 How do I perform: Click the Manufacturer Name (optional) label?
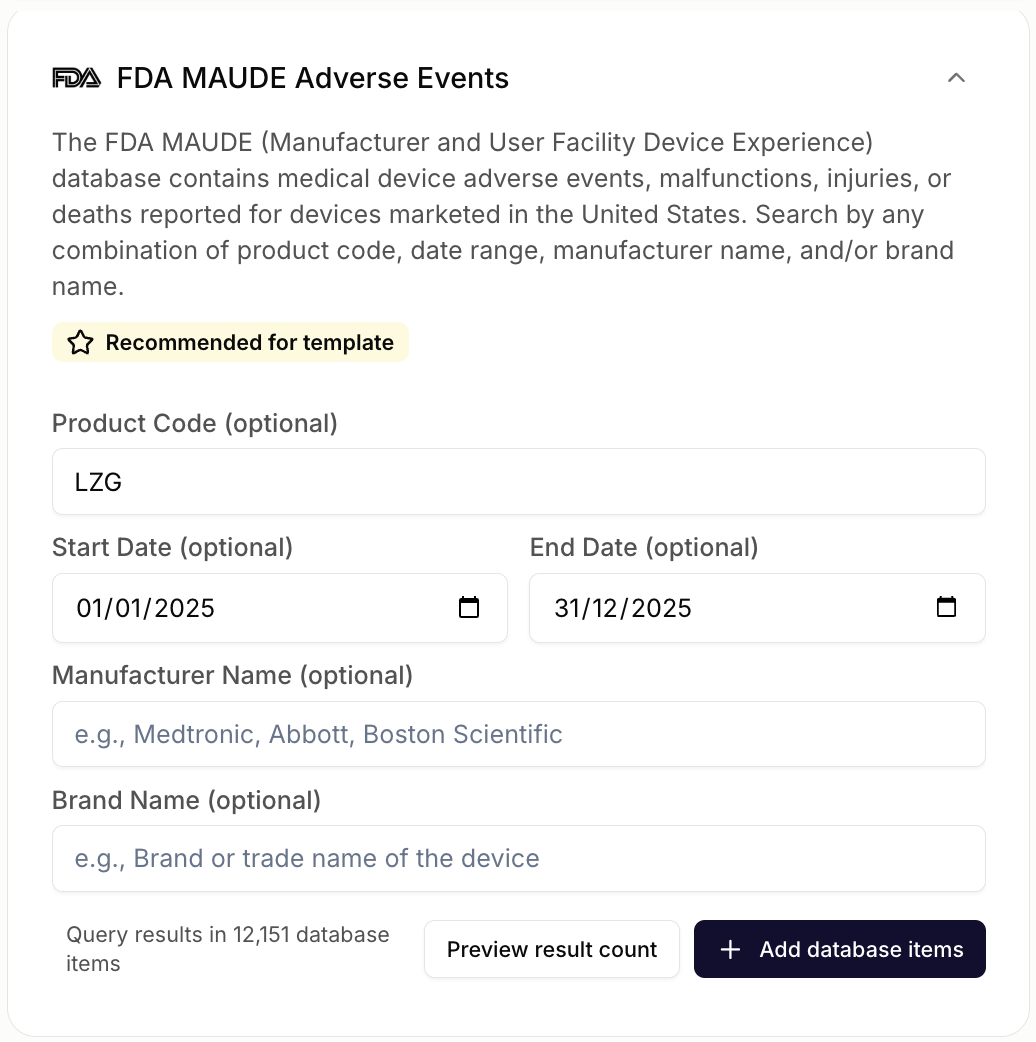[x=232, y=675]
